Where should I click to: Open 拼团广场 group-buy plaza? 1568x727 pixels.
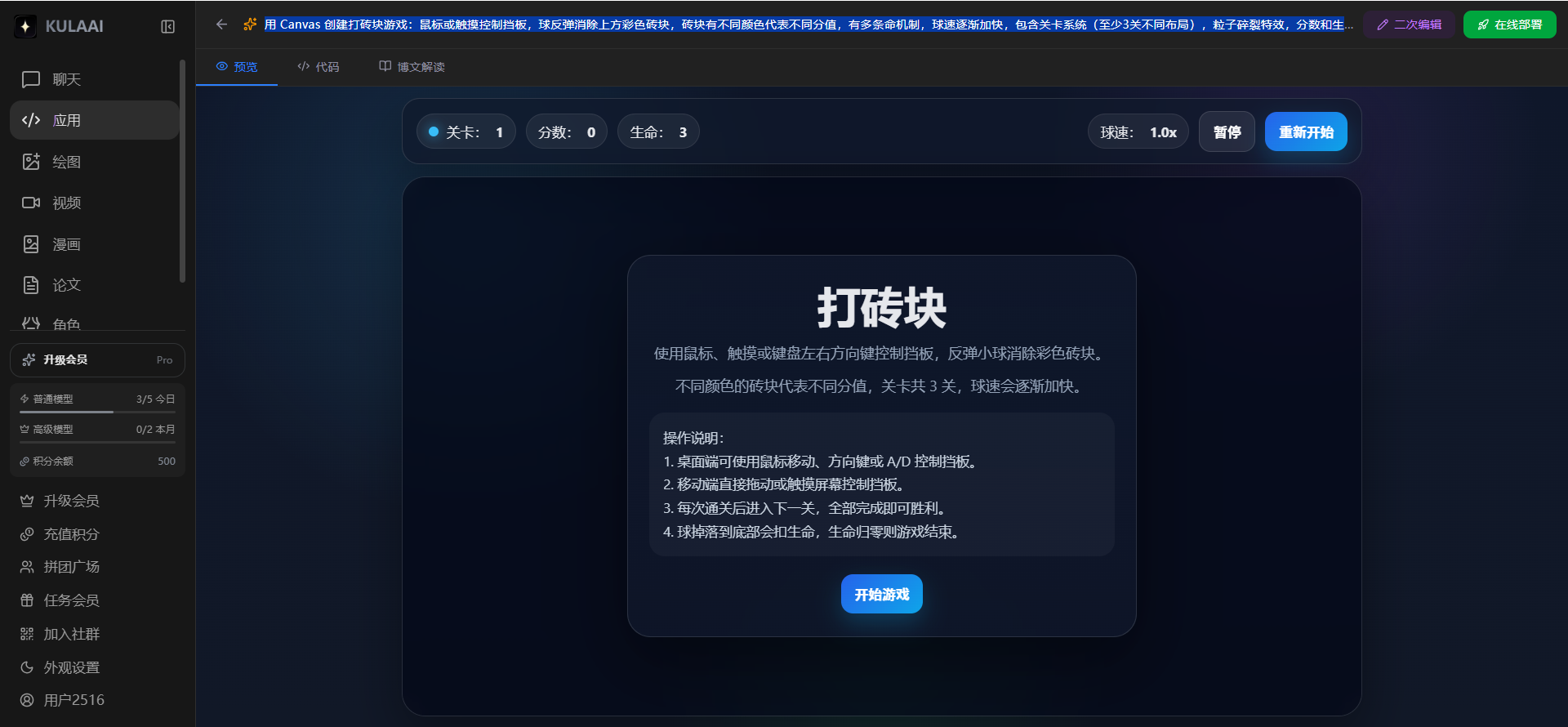point(97,567)
